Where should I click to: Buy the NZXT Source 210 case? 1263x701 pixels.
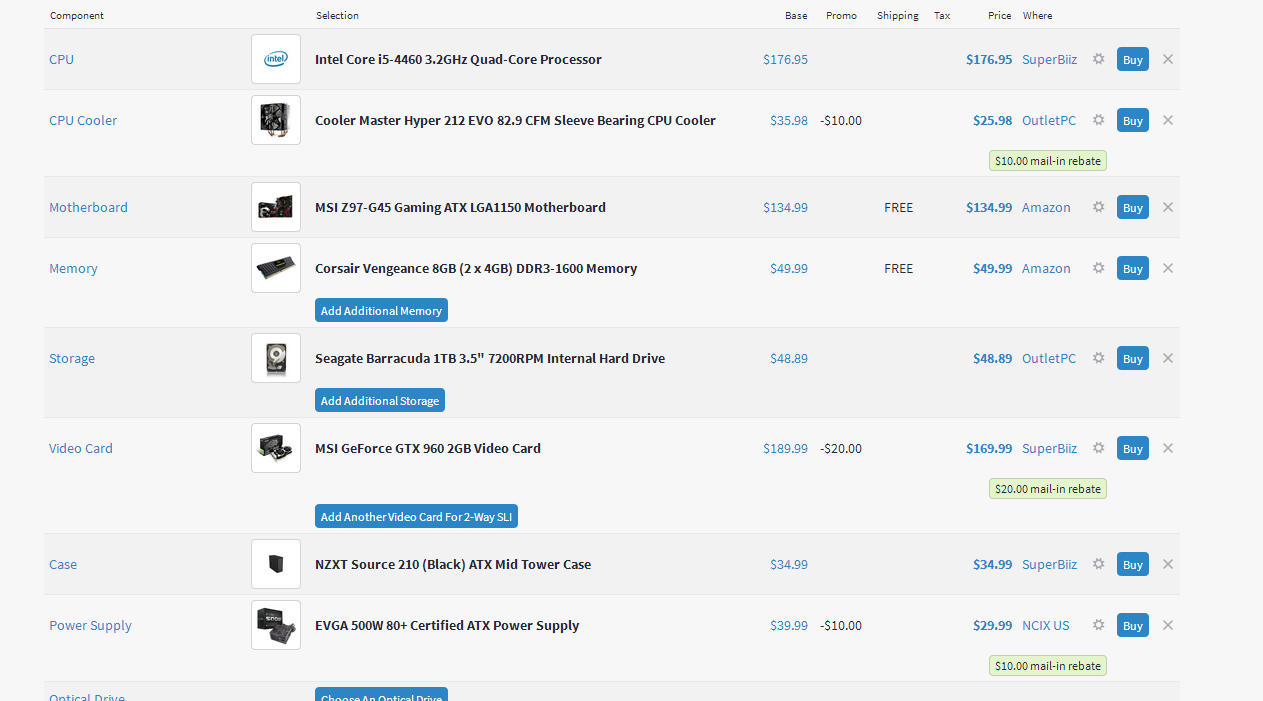coord(1133,564)
